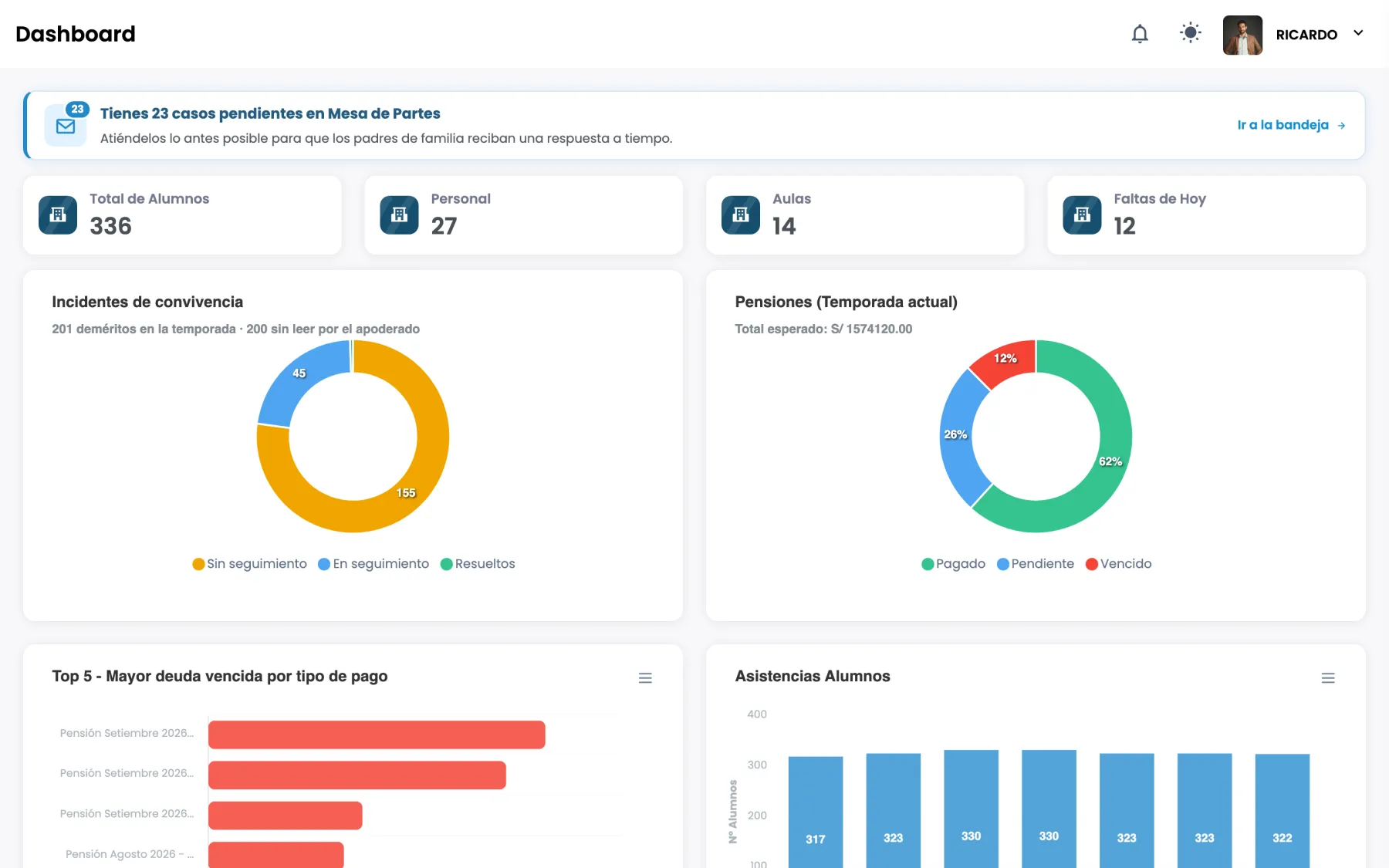
Task: Click the 'Faltas de Hoy' value 12
Action: [1124, 226]
